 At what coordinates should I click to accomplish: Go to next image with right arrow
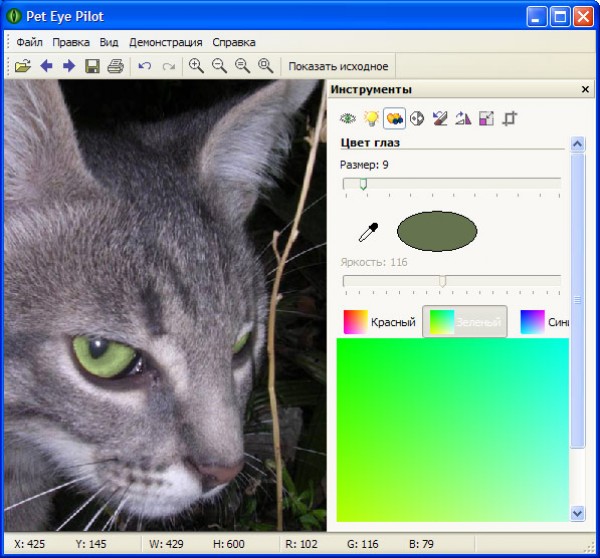69,66
